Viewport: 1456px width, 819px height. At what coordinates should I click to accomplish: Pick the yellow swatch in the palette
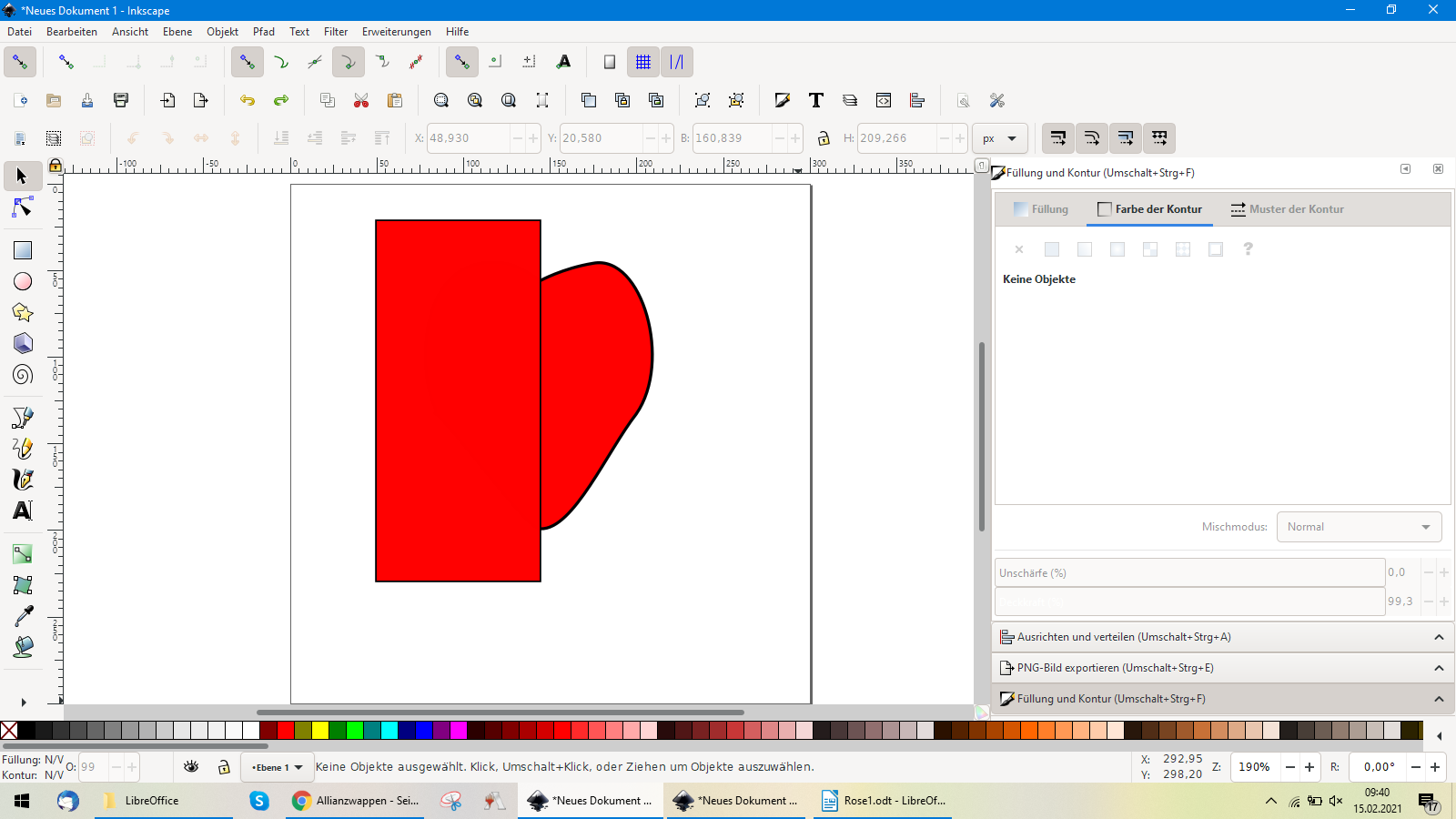[x=320, y=730]
